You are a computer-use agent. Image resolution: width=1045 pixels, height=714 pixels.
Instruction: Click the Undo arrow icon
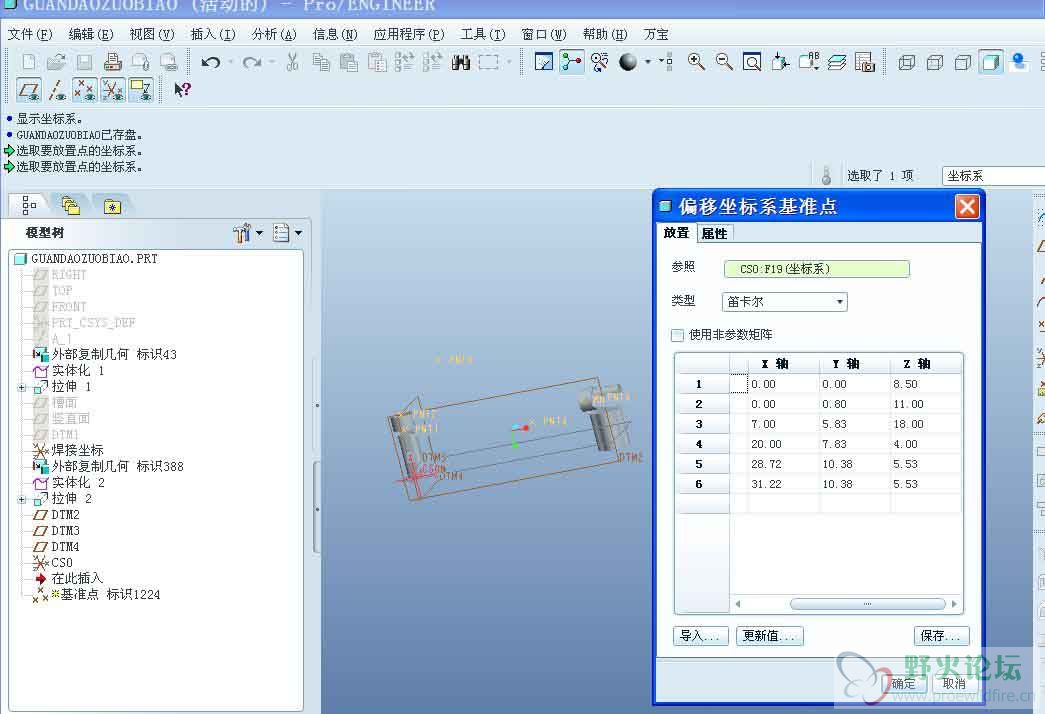[211, 62]
